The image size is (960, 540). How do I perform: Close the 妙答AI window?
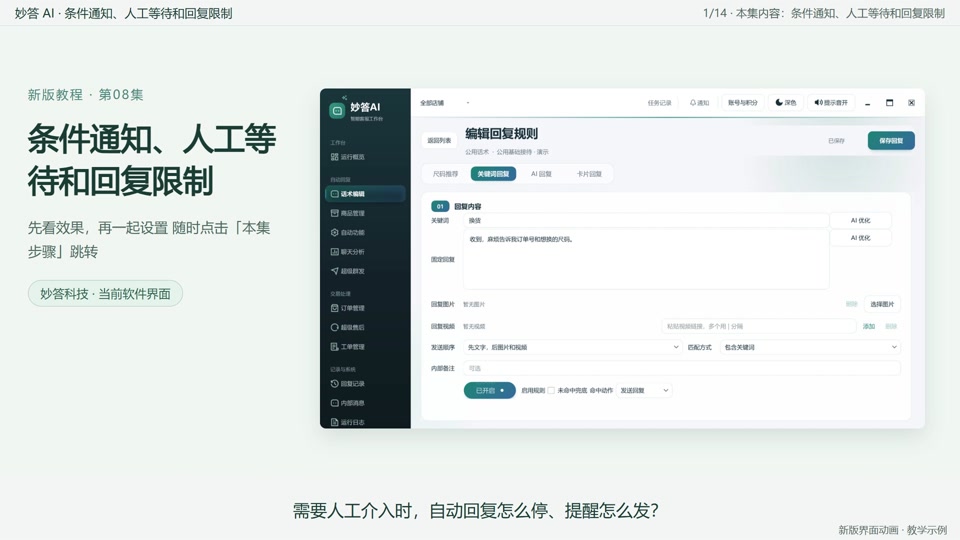click(x=911, y=103)
